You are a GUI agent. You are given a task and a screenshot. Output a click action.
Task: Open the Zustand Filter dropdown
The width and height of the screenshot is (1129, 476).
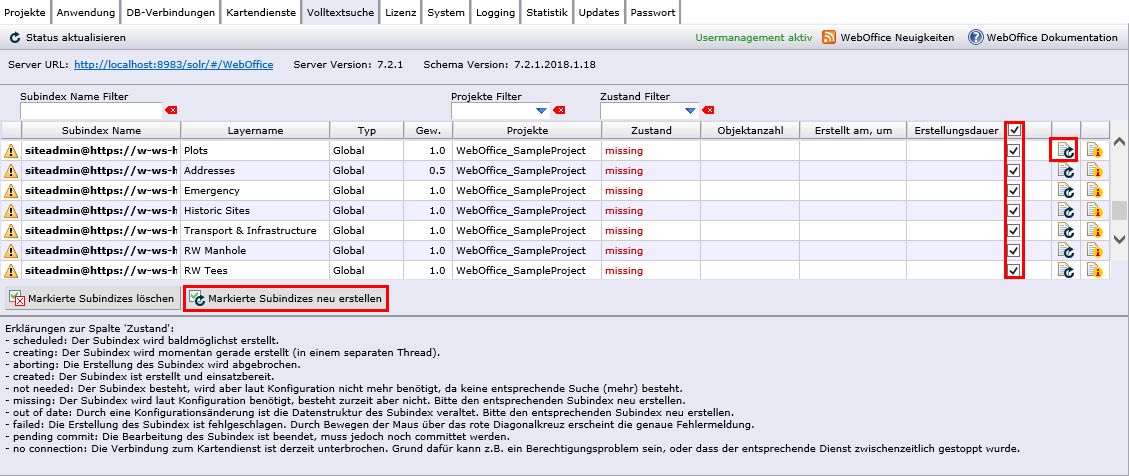(x=691, y=111)
